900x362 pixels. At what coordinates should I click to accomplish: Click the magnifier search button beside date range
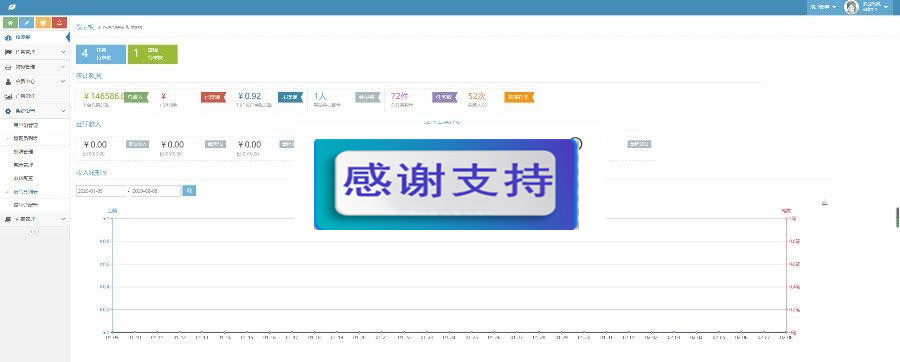(189, 190)
